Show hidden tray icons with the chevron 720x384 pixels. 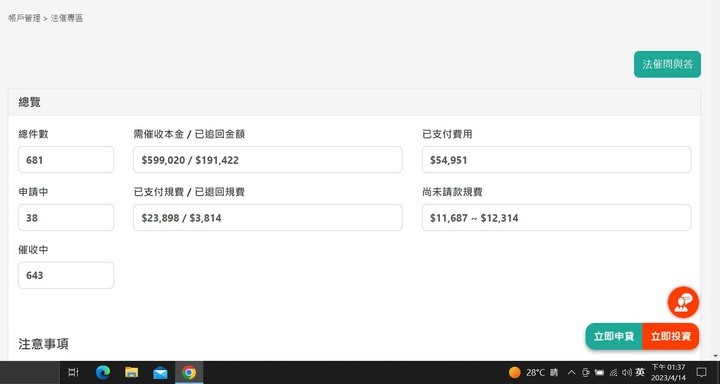[572, 373]
